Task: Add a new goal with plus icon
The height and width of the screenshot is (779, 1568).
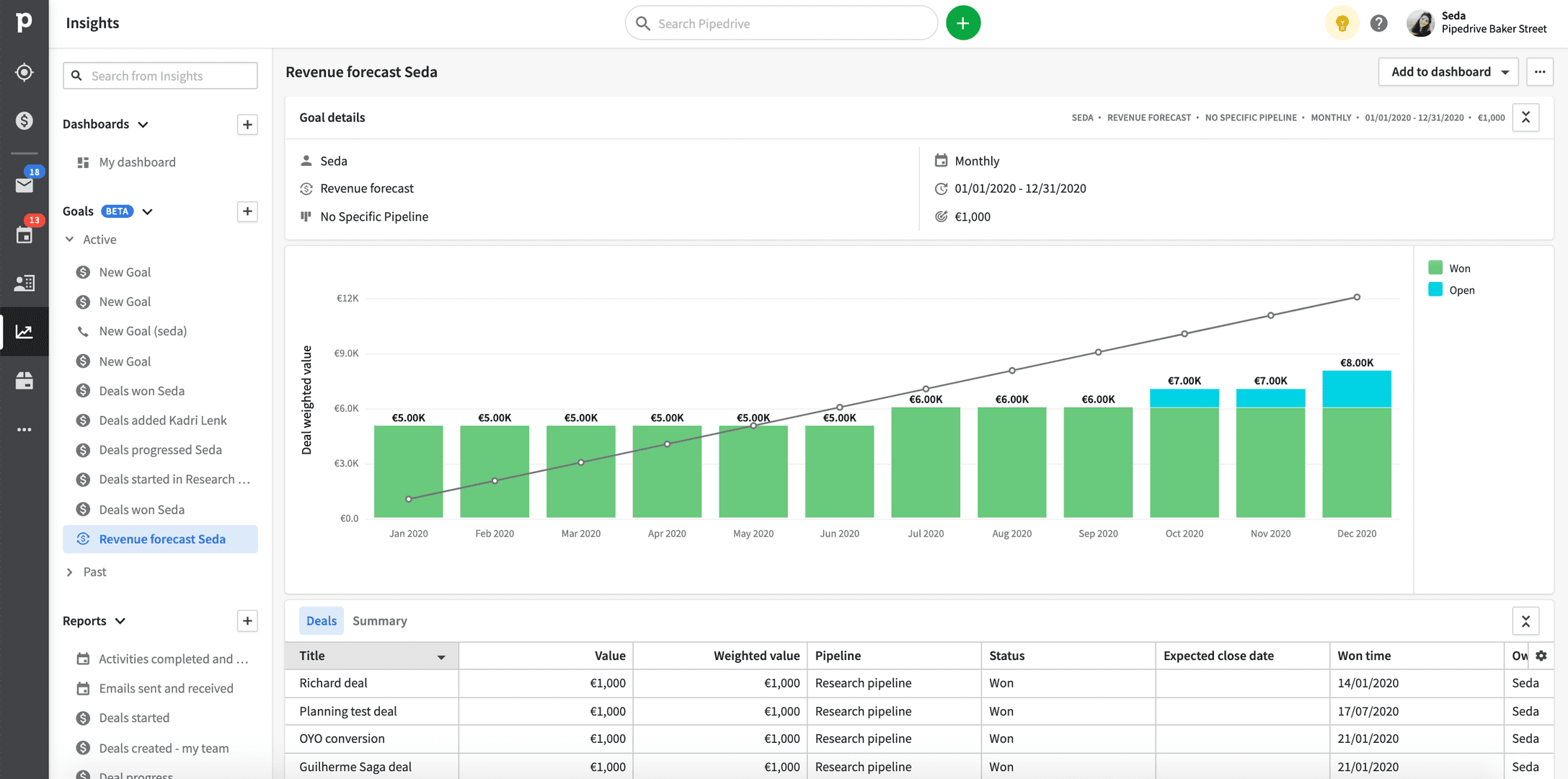Action: coord(247,211)
